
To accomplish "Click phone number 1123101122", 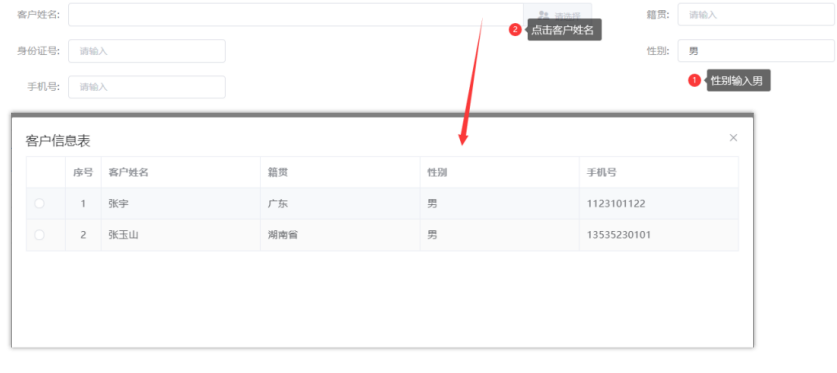I will tap(616, 204).
